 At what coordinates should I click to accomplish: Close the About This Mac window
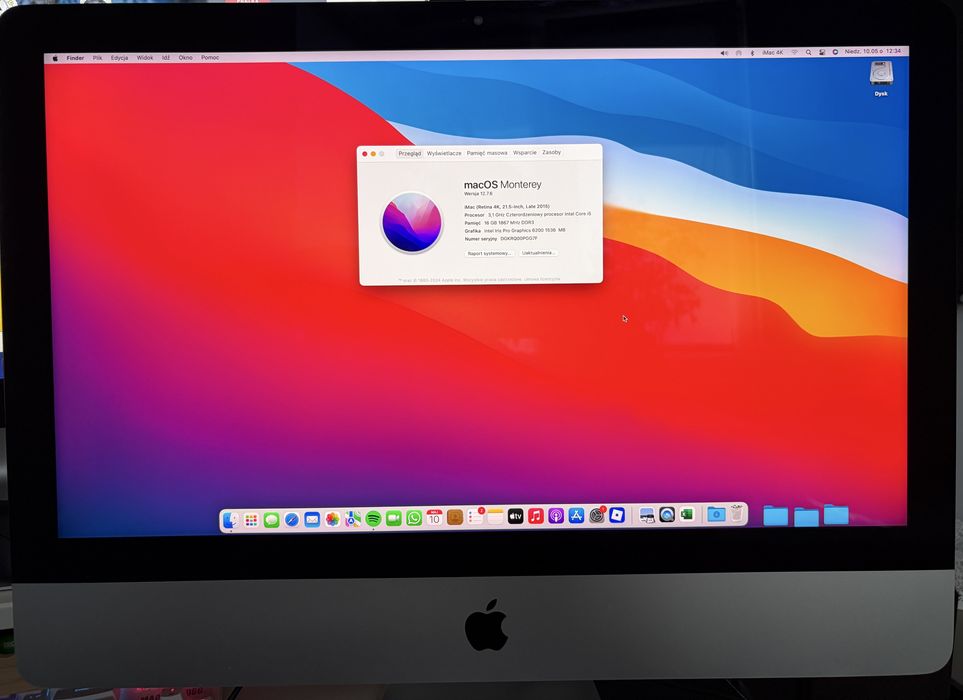tap(365, 154)
